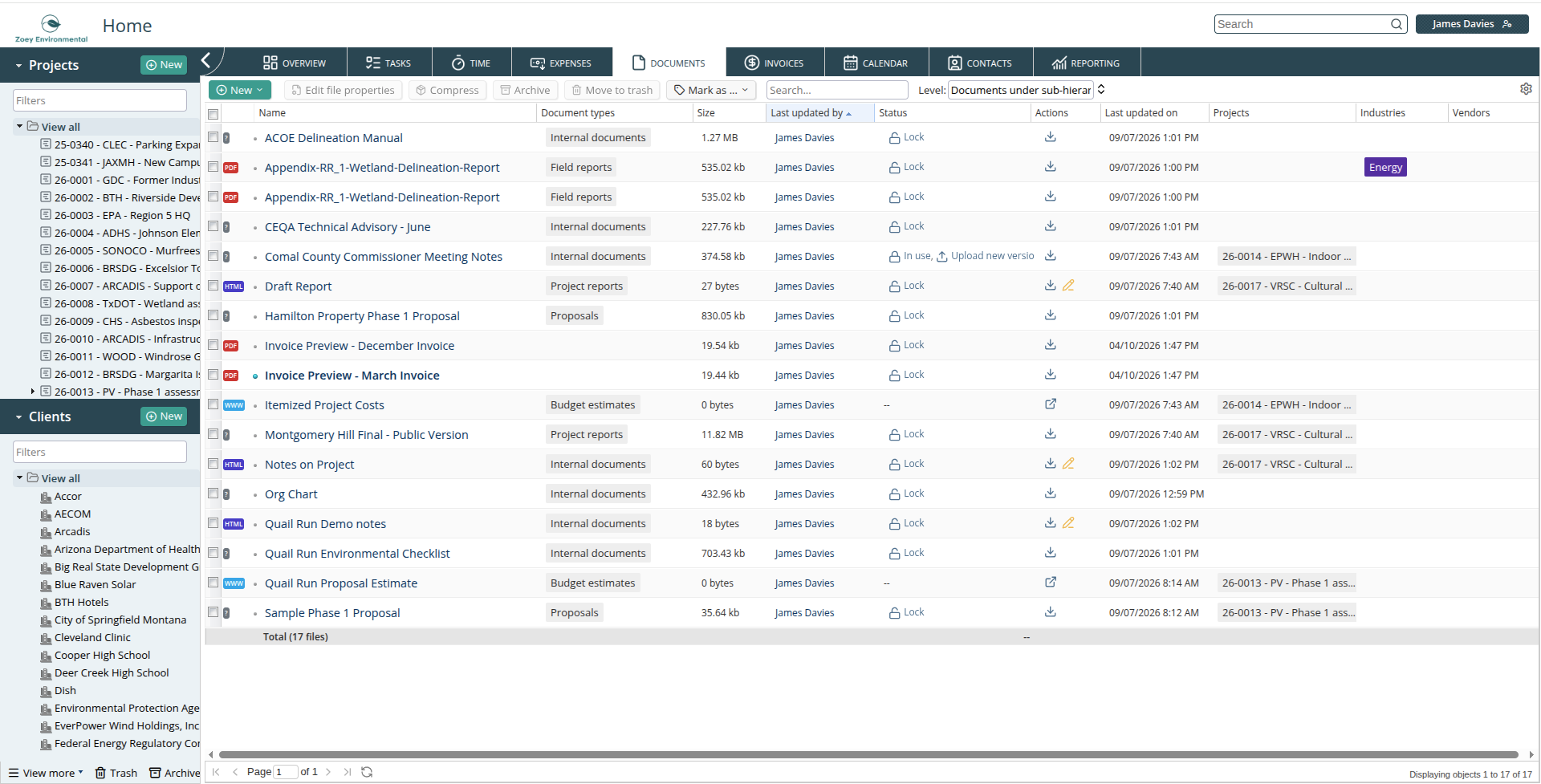Edit Quail Run Demo notes with the pencil icon

click(x=1068, y=523)
